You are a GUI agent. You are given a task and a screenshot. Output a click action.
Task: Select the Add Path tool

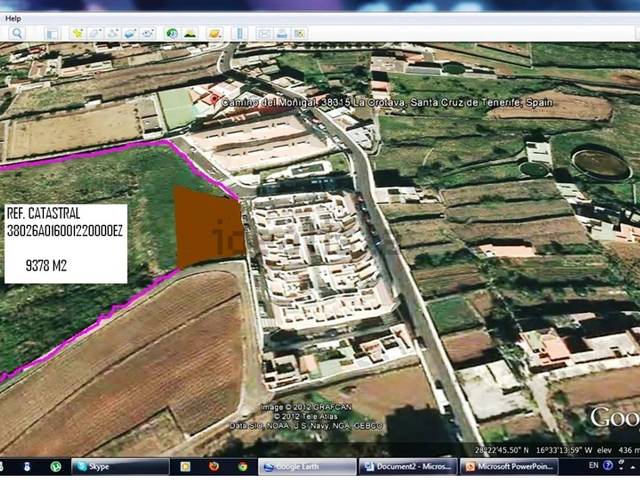click(113, 34)
